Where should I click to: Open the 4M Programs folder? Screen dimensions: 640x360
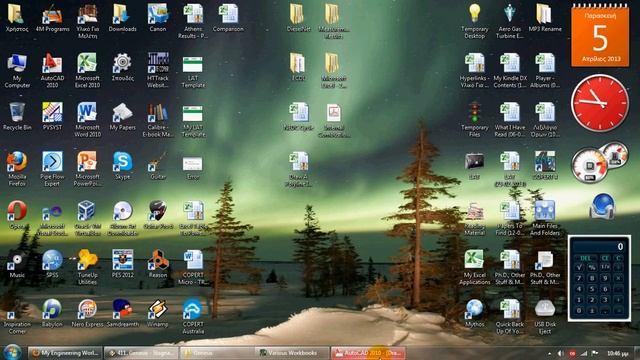click(x=52, y=18)
